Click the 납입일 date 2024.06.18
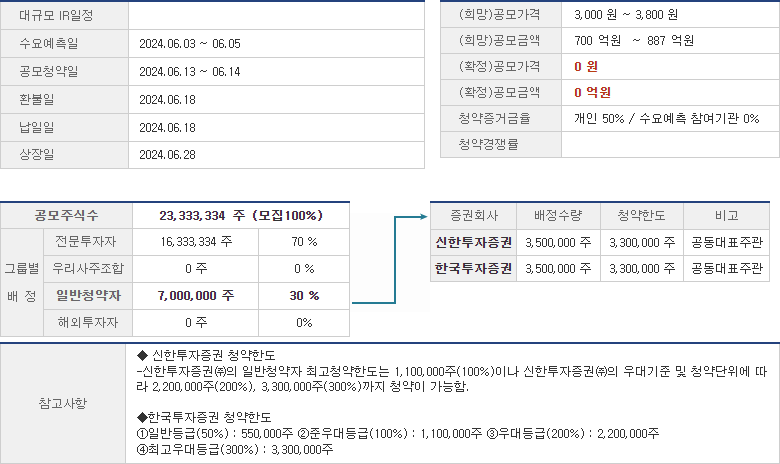Viewport: 780px width, 464px height. 167,128
